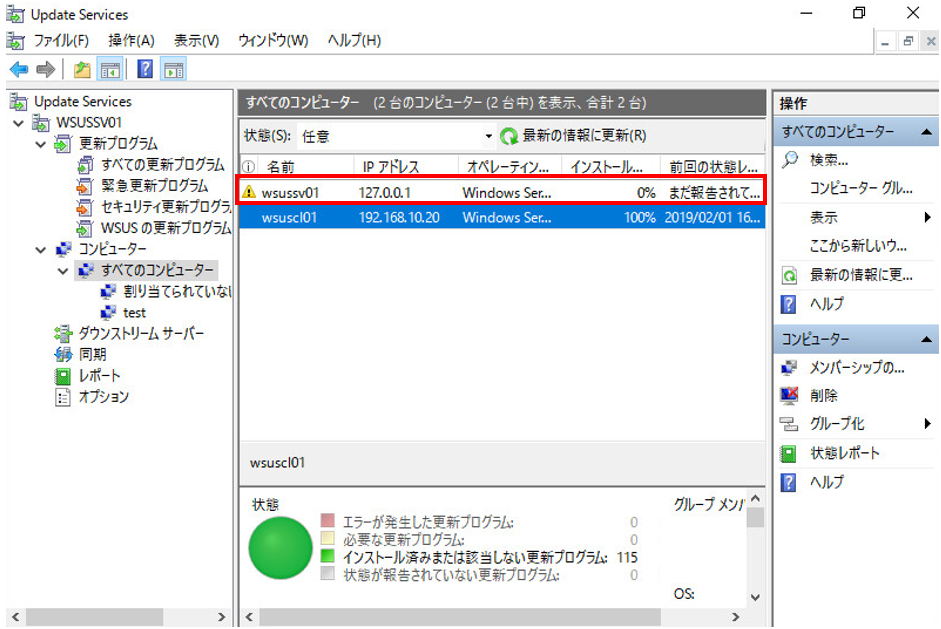Click 最新の情報に更新(R) refresh button
941x629 pixels.
coord(574,136)
